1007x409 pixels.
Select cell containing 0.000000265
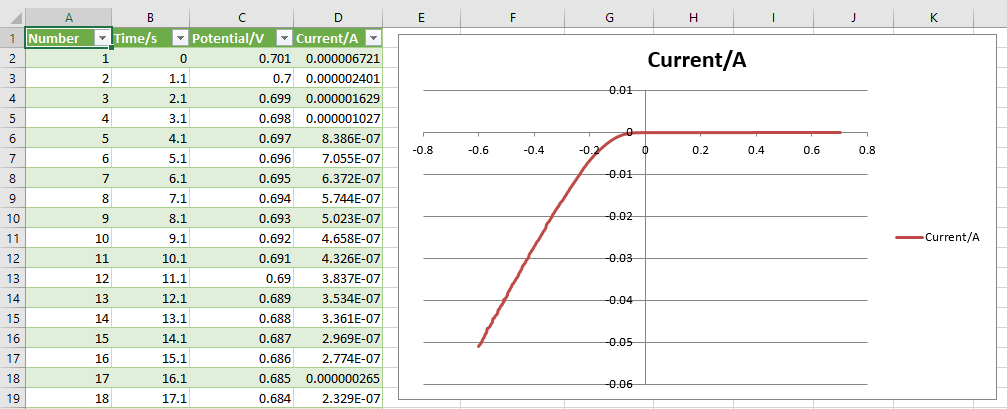[x=337, y=378]
